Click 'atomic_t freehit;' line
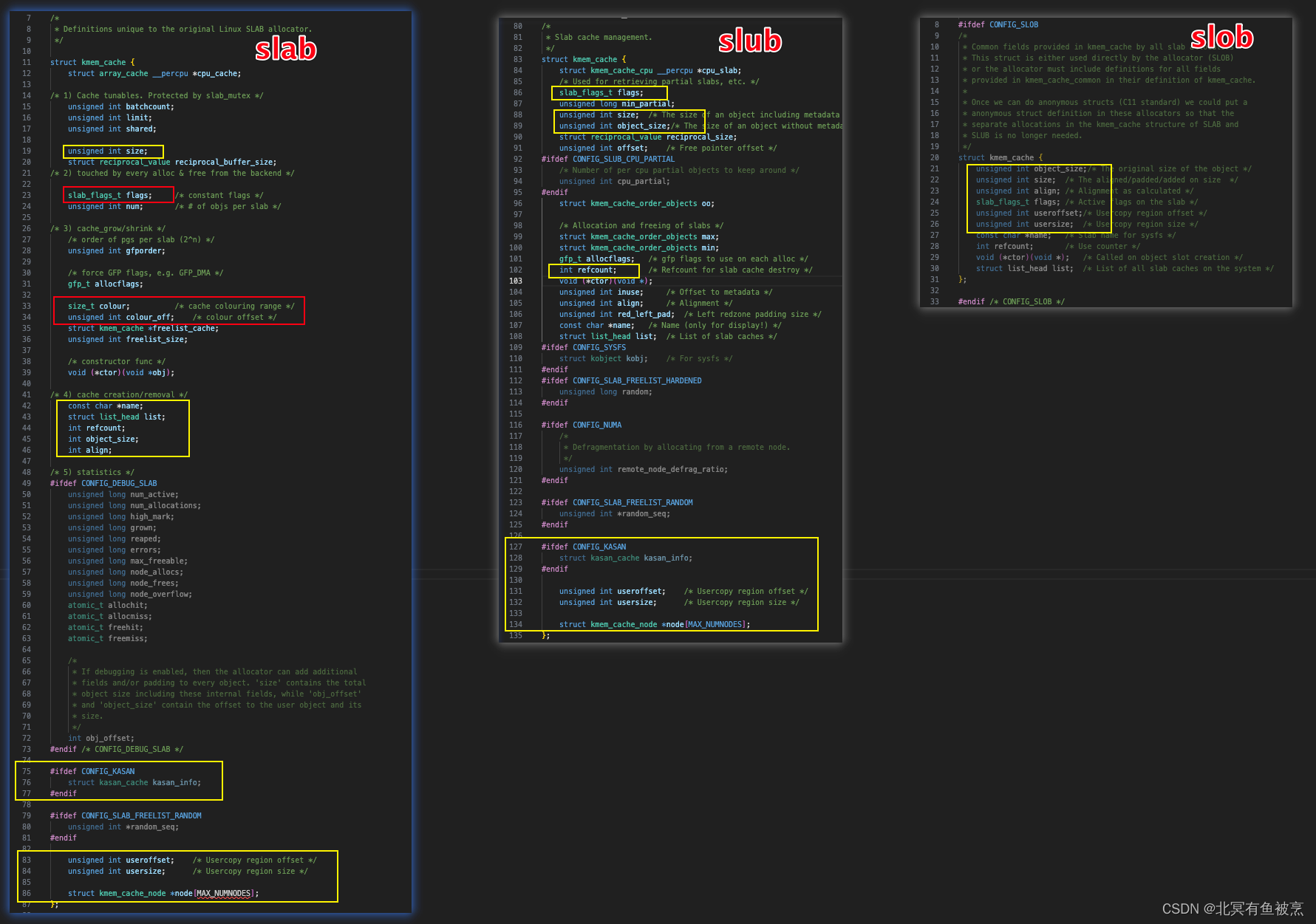This screenshot has width=1316, height=924. [106, 627]
